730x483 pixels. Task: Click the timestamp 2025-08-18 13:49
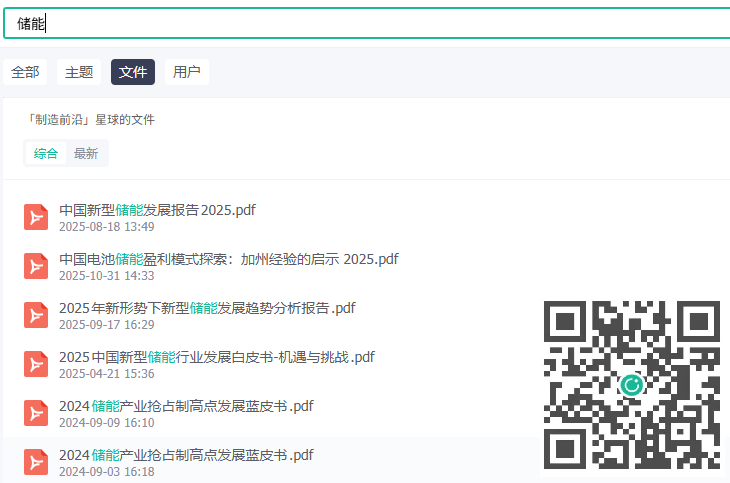tap(107, 227)
